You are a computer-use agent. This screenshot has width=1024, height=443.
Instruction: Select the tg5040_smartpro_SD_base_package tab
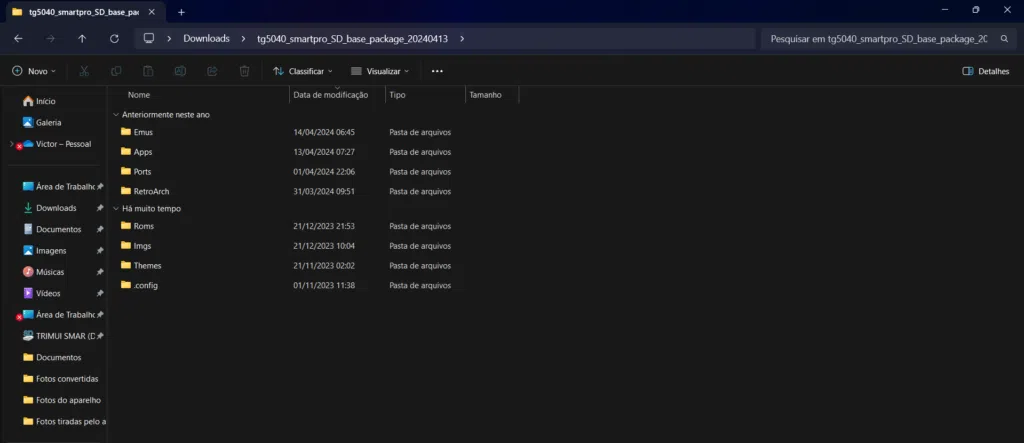[78, 12]
